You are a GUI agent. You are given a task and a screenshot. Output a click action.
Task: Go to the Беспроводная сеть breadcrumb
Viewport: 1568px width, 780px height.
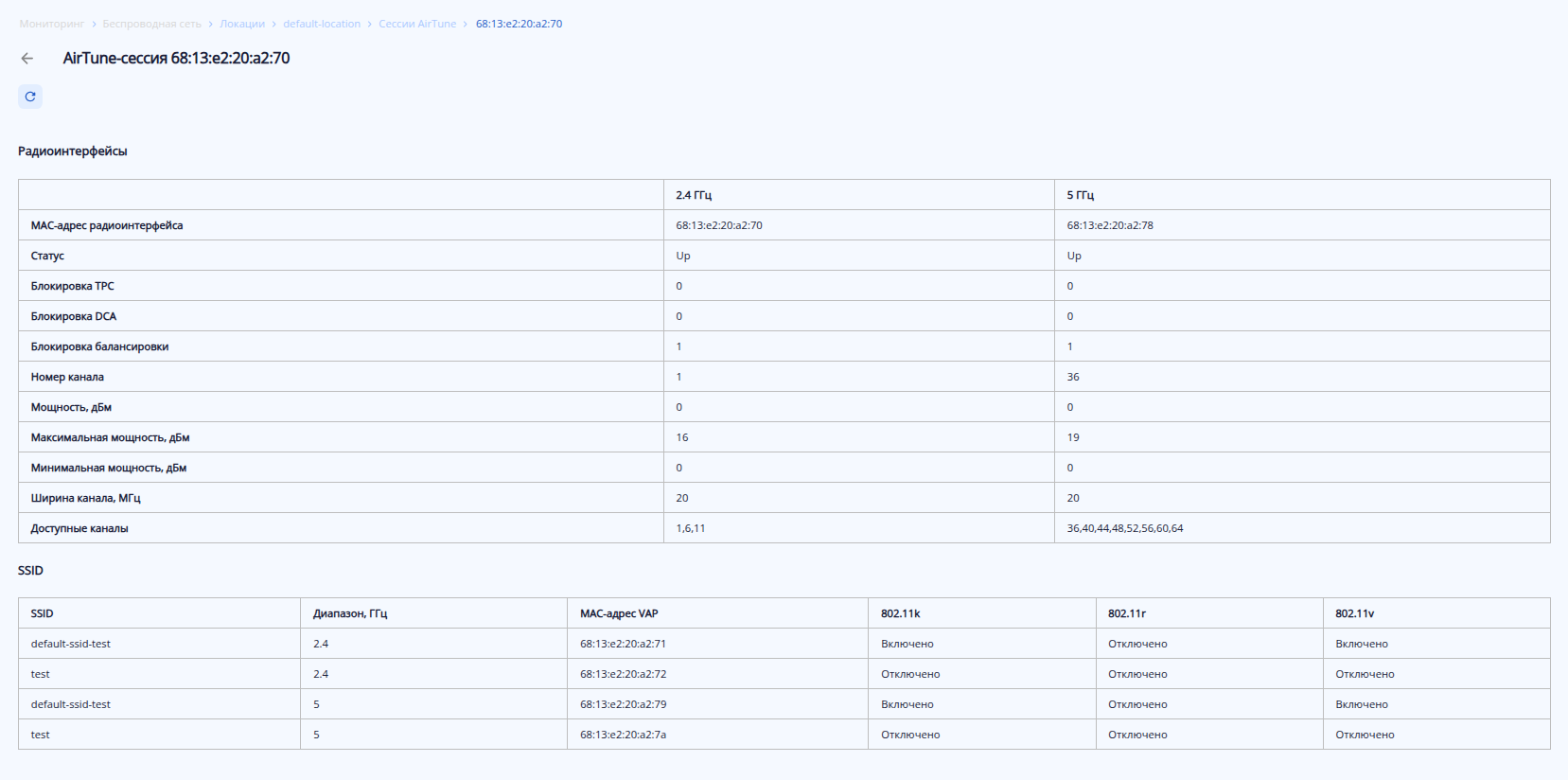point(151,24)
